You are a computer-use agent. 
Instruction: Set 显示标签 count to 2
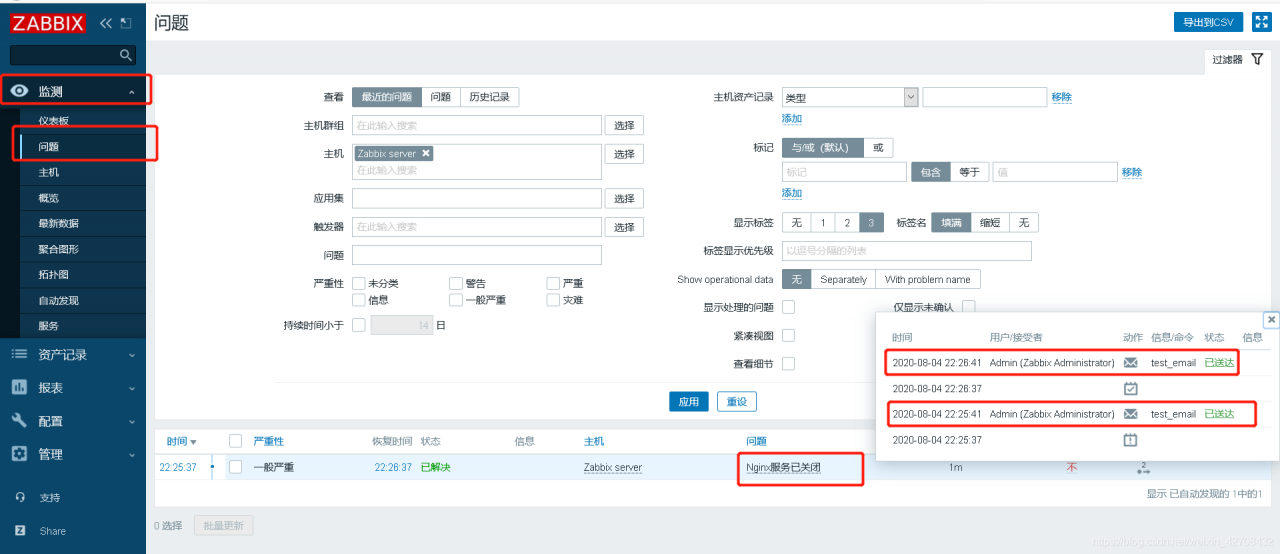846,222
